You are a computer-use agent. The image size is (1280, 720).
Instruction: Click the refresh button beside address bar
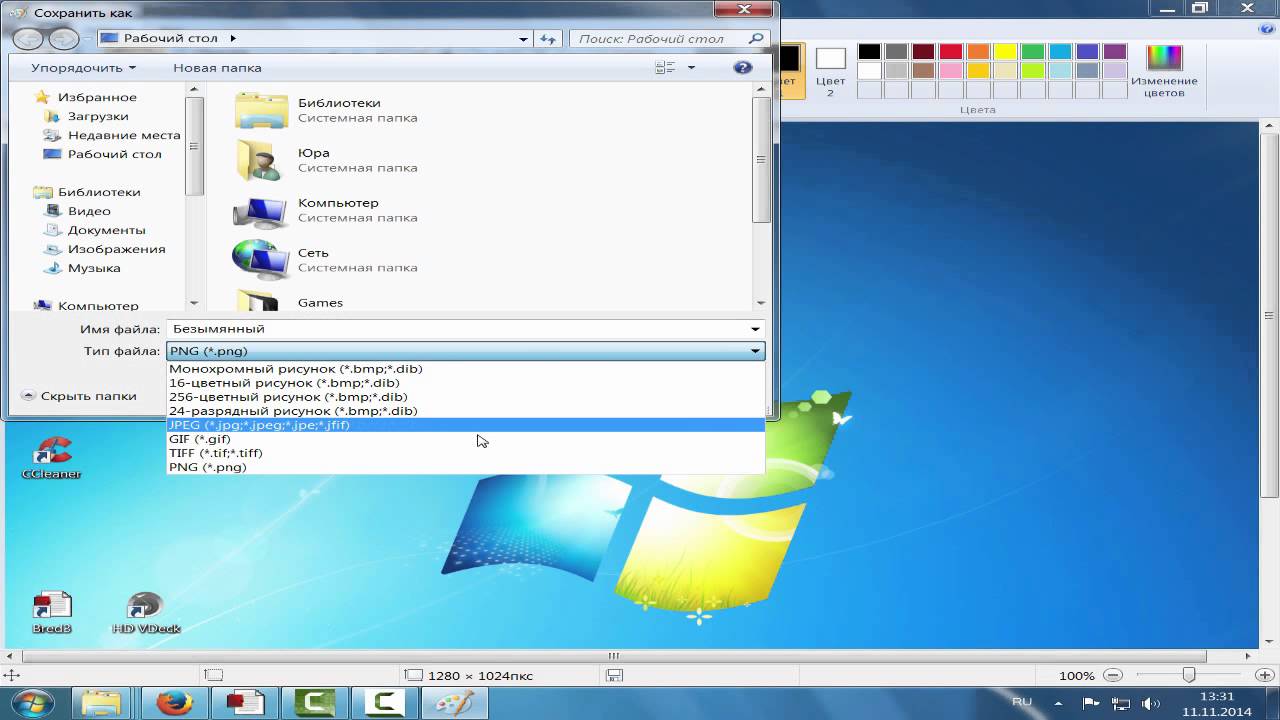pos(548,39)
